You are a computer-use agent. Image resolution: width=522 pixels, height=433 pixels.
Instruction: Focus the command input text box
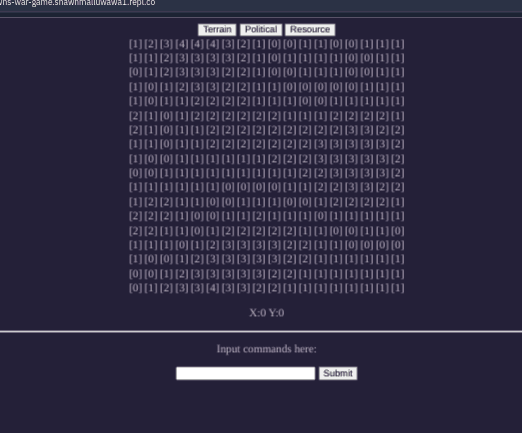click(245, 373)
